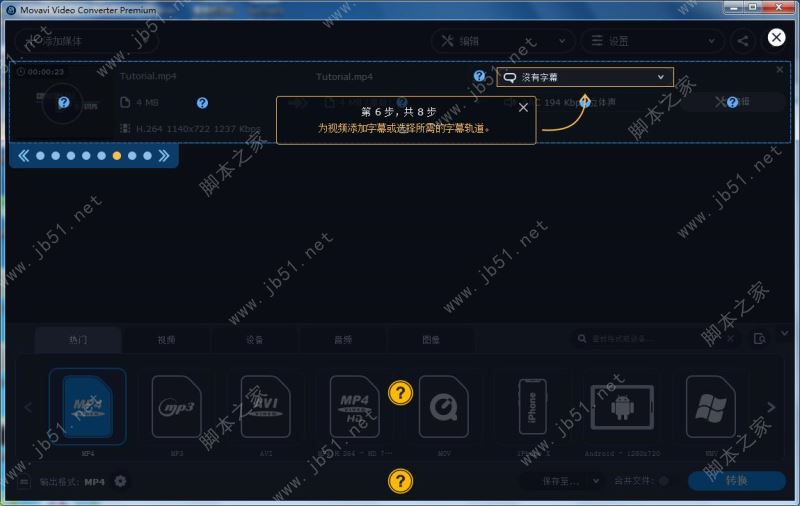Go to the previous tutorial step
Viewport: 800px width, 506px height.
pos(23,156)
